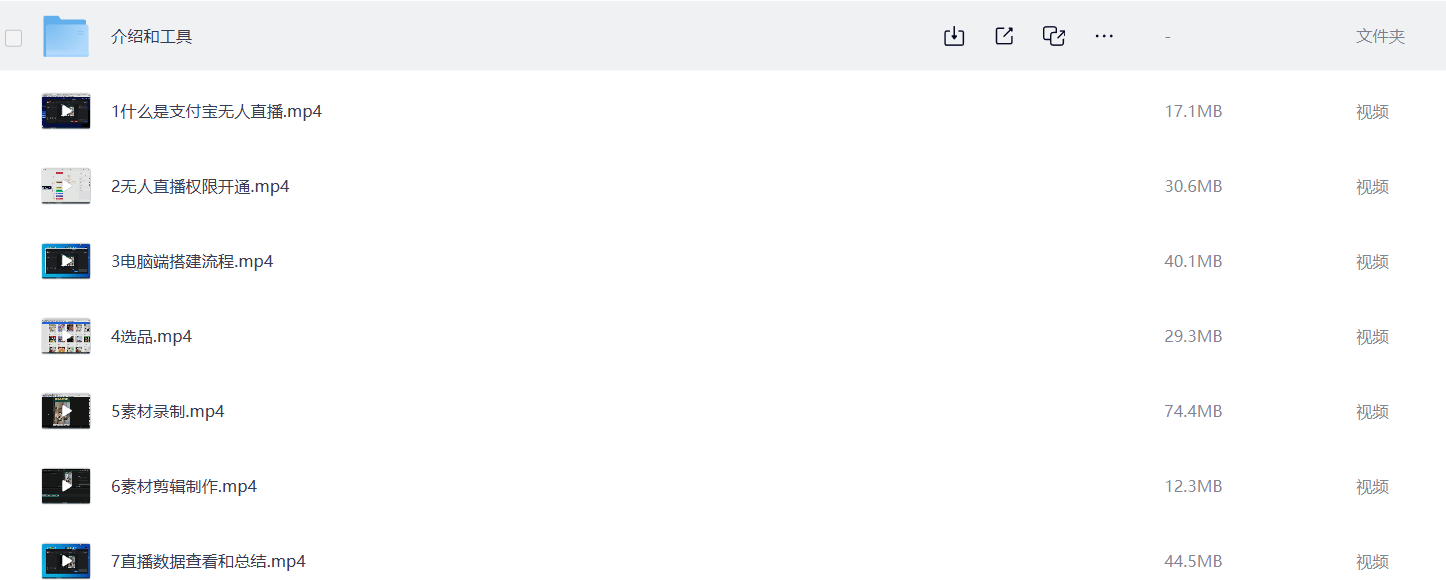This screenshot has width=1446, height=580.
Task: Open the 介绍和工具 folder name
Action: point(151,37)
